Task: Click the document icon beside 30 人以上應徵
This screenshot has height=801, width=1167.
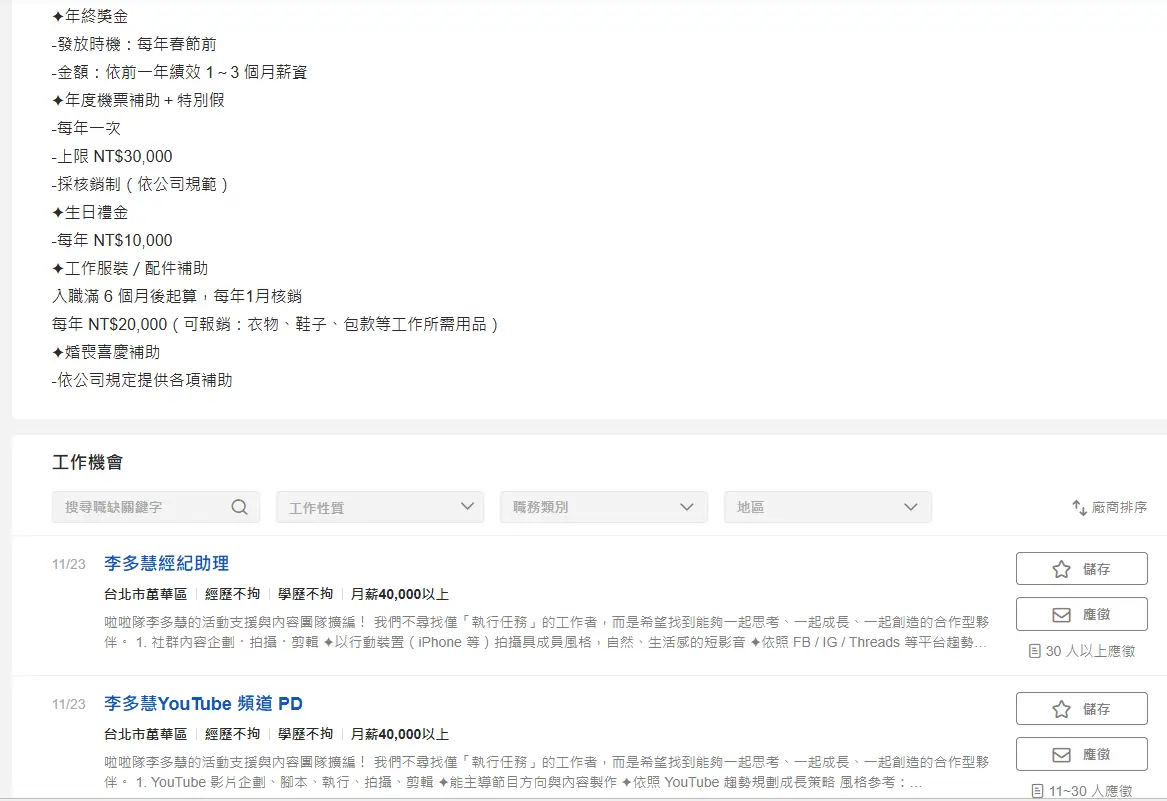Action: click(1035, 651)
